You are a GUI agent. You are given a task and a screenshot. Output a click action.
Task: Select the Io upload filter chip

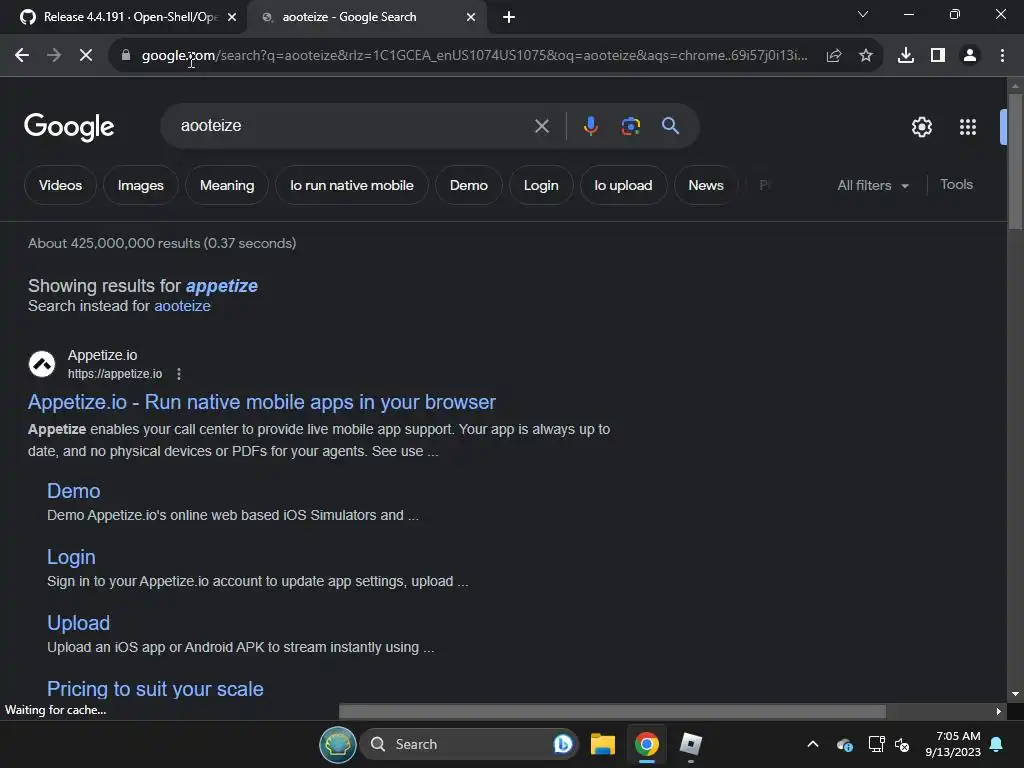click(624, 185)
